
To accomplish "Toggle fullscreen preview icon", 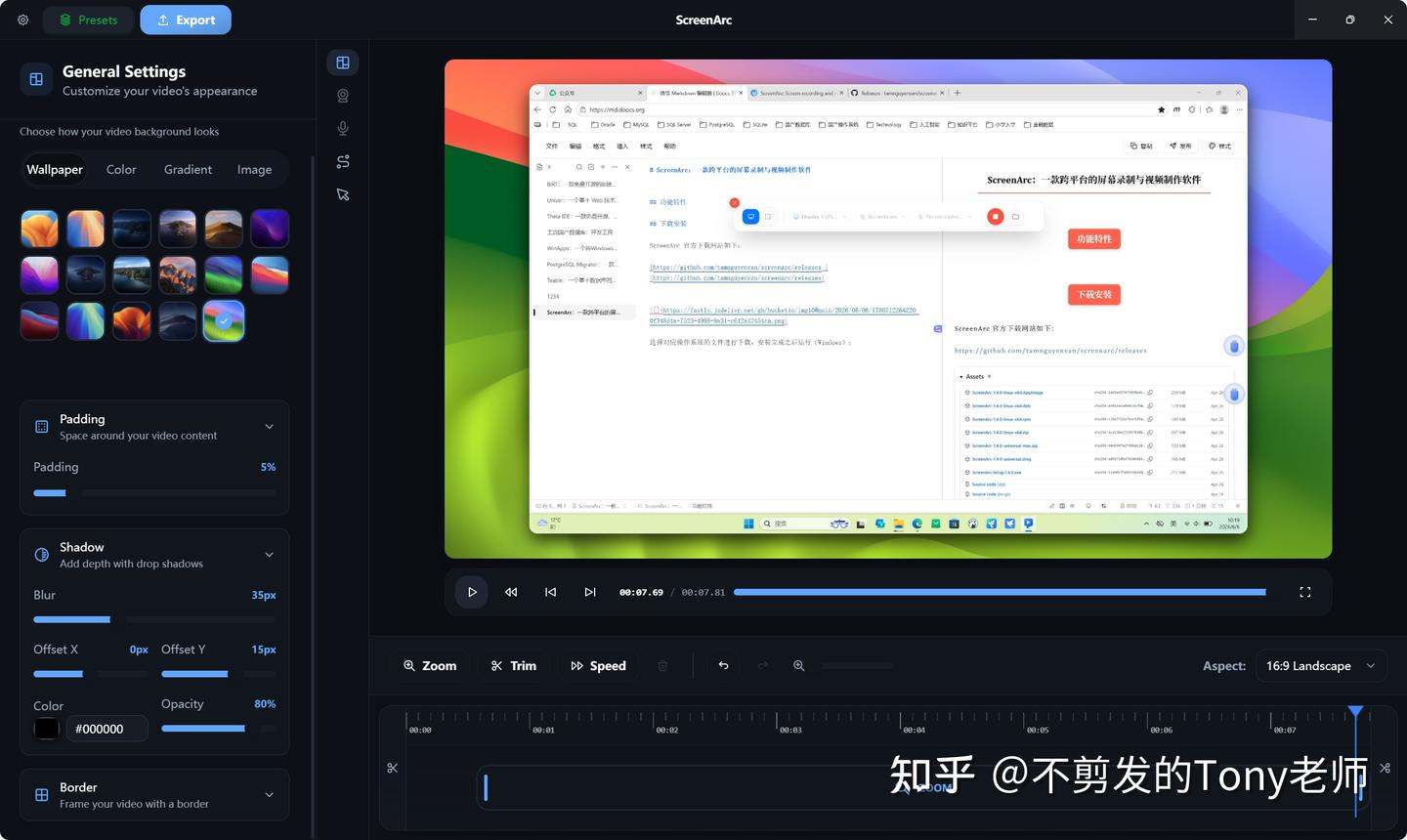I will (x=1304, y=592).
